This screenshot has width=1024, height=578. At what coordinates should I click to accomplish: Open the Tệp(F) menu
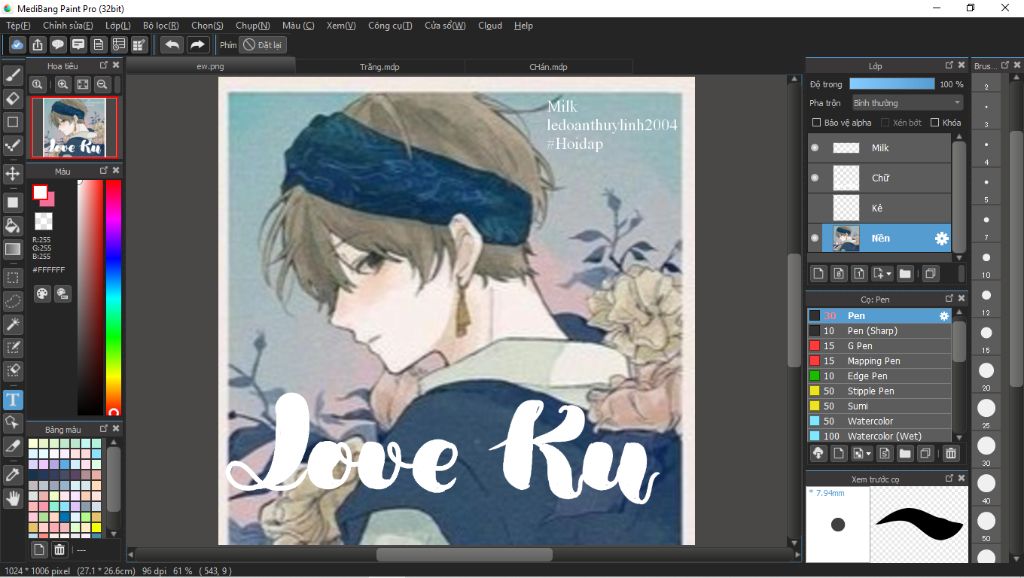[18, 25]
